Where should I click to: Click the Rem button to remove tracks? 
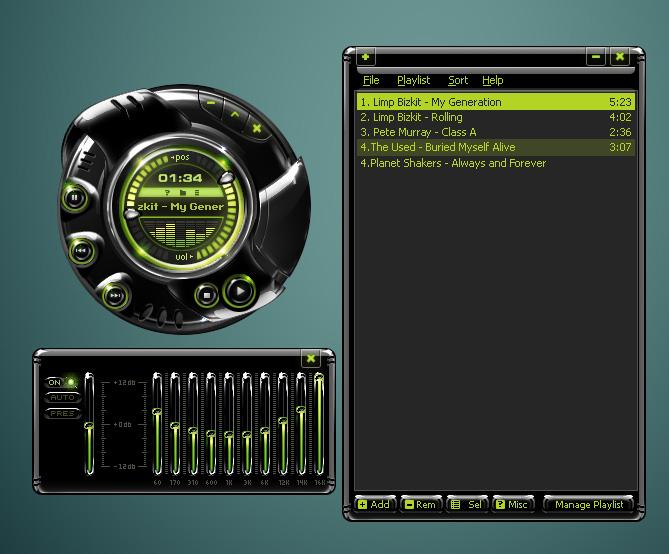click(x=419, y=505)
